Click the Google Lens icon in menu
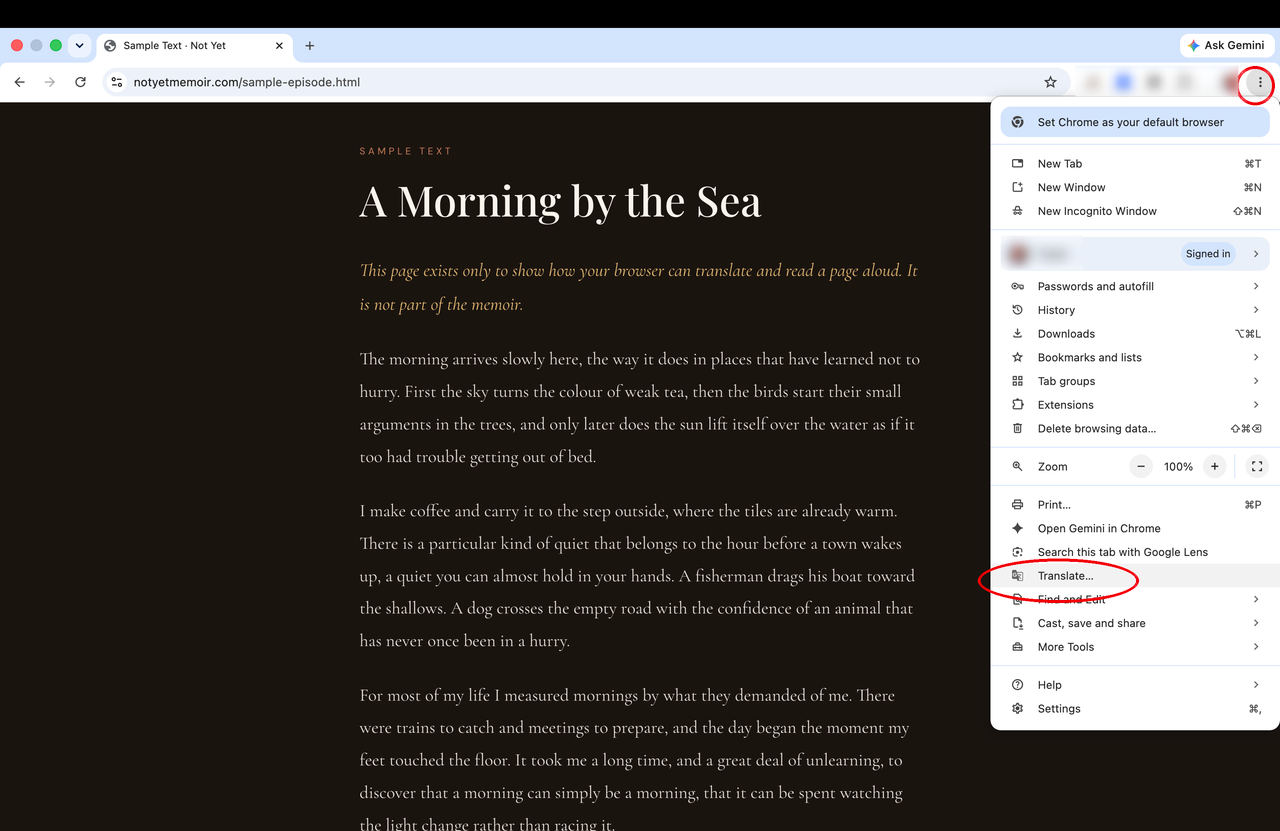 point(1017,552)
